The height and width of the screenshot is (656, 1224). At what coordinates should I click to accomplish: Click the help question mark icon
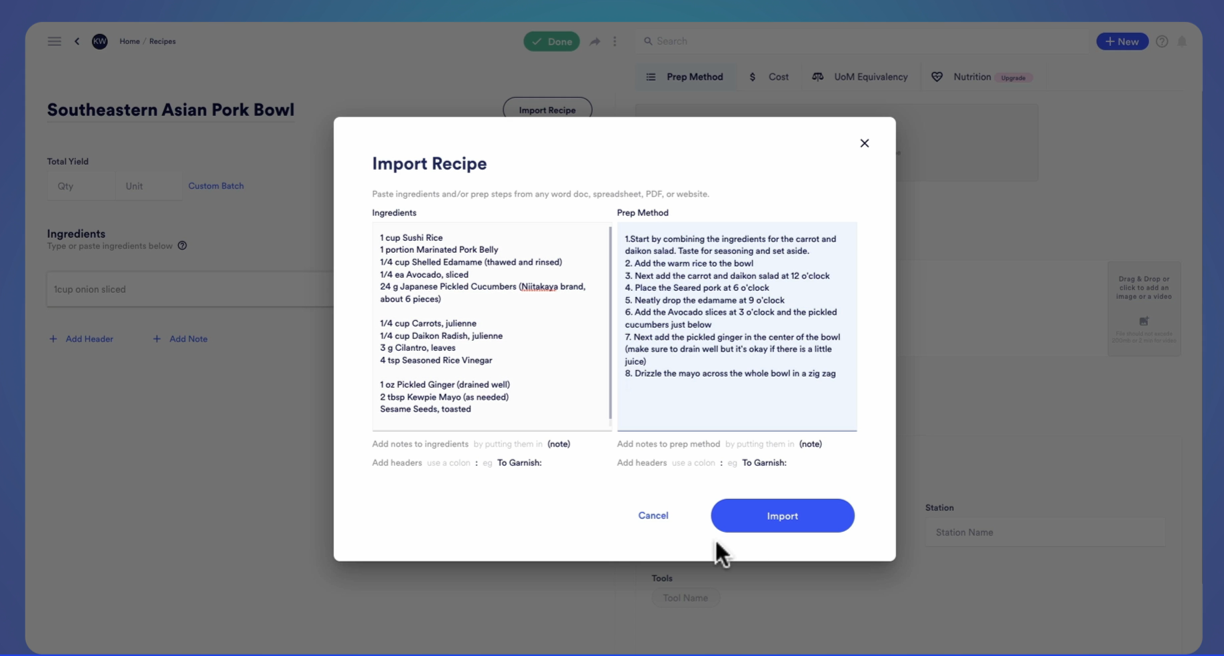coord(1162,41)
